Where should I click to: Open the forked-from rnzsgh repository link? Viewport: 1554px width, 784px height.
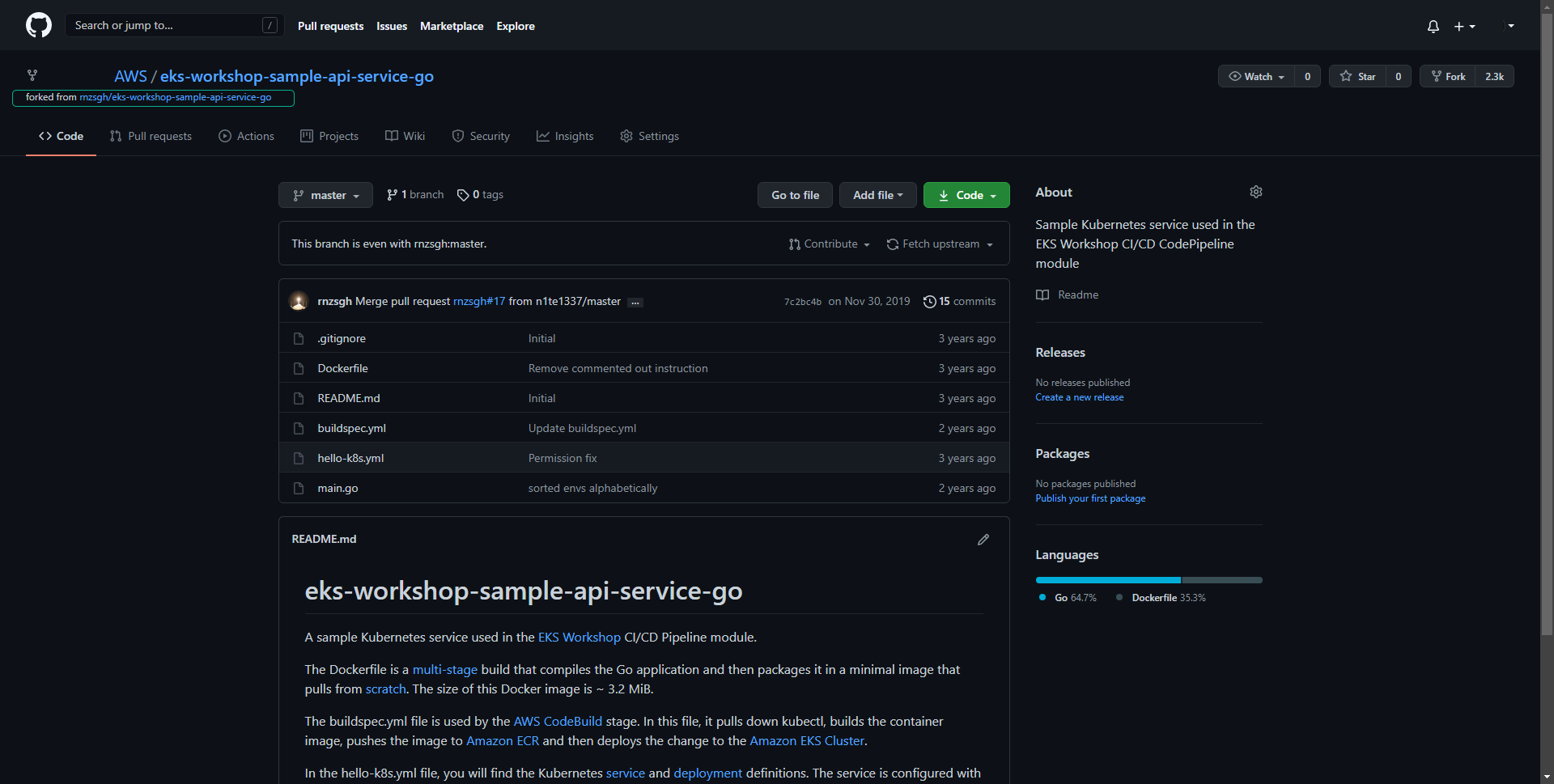tap(176, 97)
